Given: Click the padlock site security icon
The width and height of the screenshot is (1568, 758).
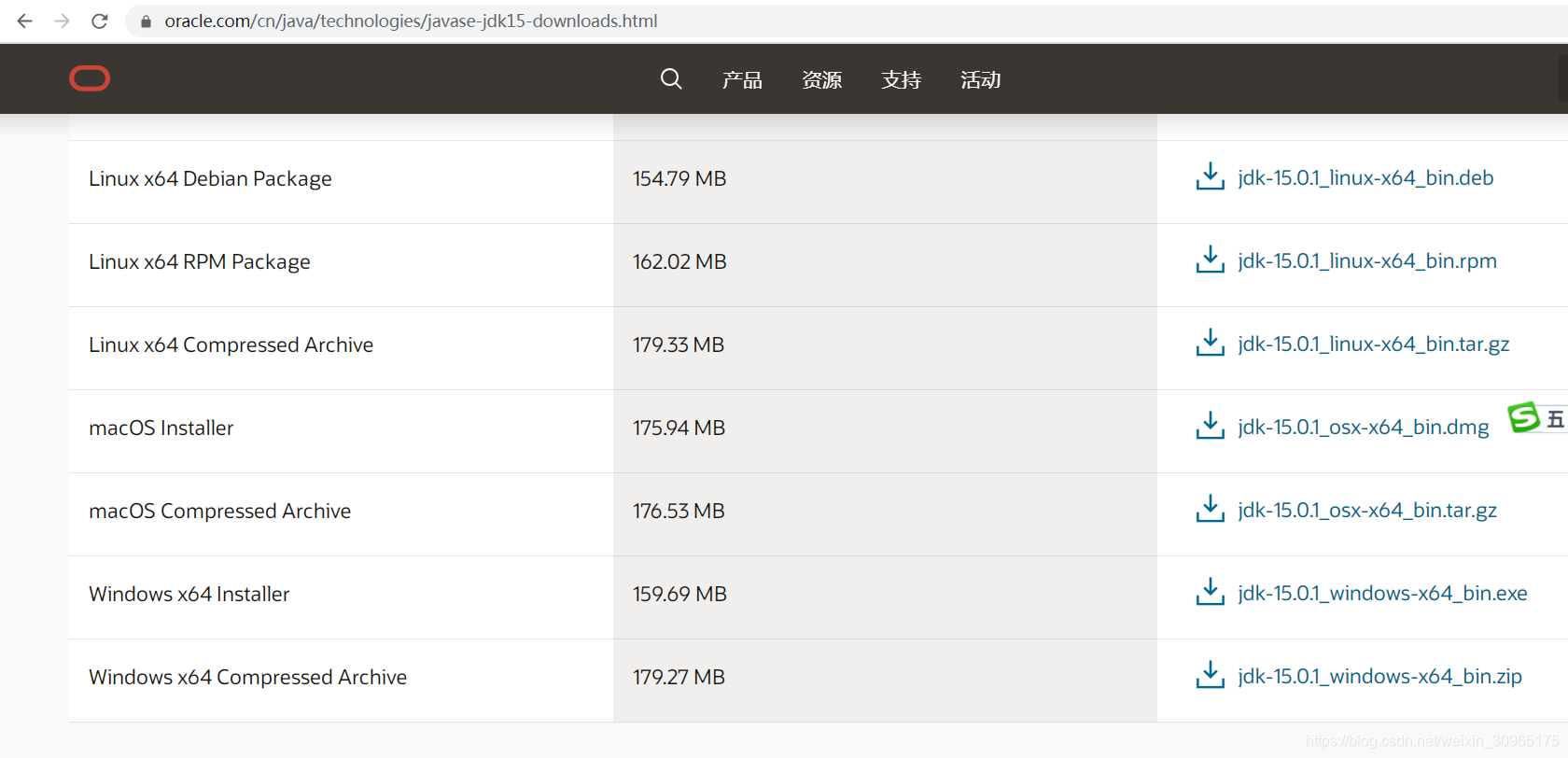Looking at the screenshot, I should click(x=146, y=21).
